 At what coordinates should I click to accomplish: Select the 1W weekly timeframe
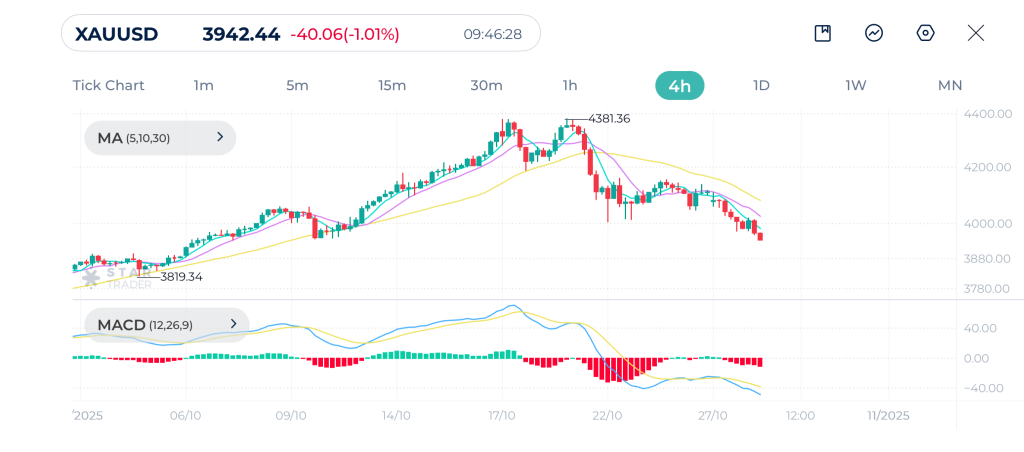855,86
